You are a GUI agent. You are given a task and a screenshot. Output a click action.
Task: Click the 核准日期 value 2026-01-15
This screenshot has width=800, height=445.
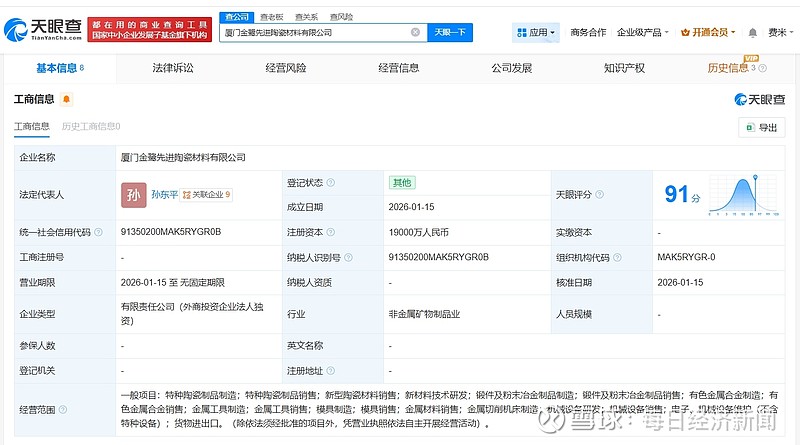click(x=680, y=282)
